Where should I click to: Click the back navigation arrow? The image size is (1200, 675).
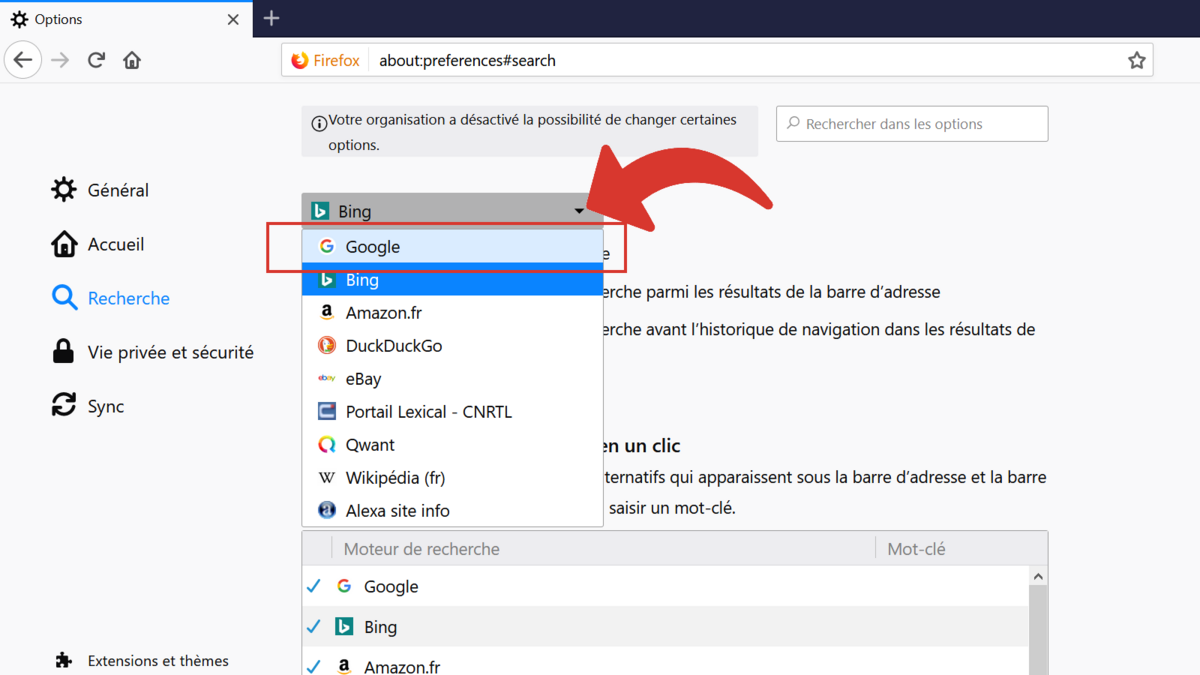[23, 60]
